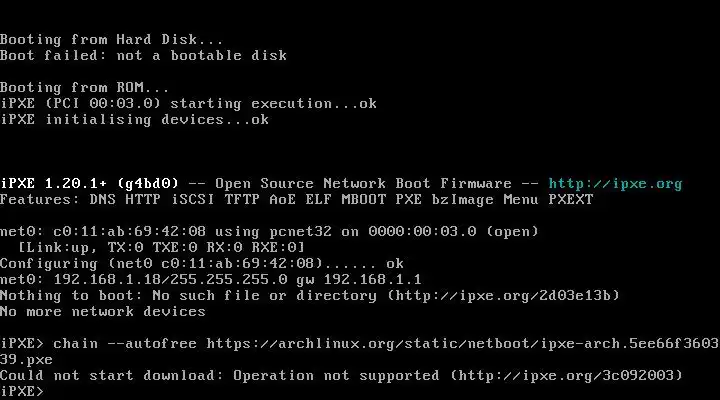Click the "Nothing to boot" error text
This screenshot has width=720, height=400.
click(x=67, y=295)
